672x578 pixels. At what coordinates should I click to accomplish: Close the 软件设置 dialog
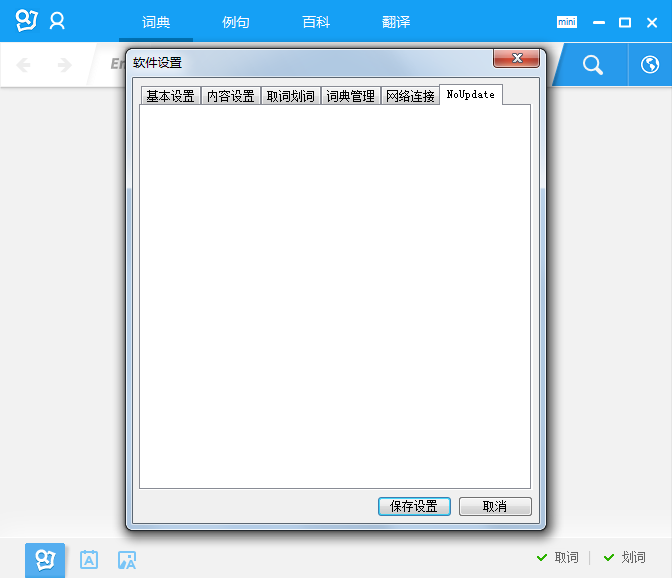(516, 58)
